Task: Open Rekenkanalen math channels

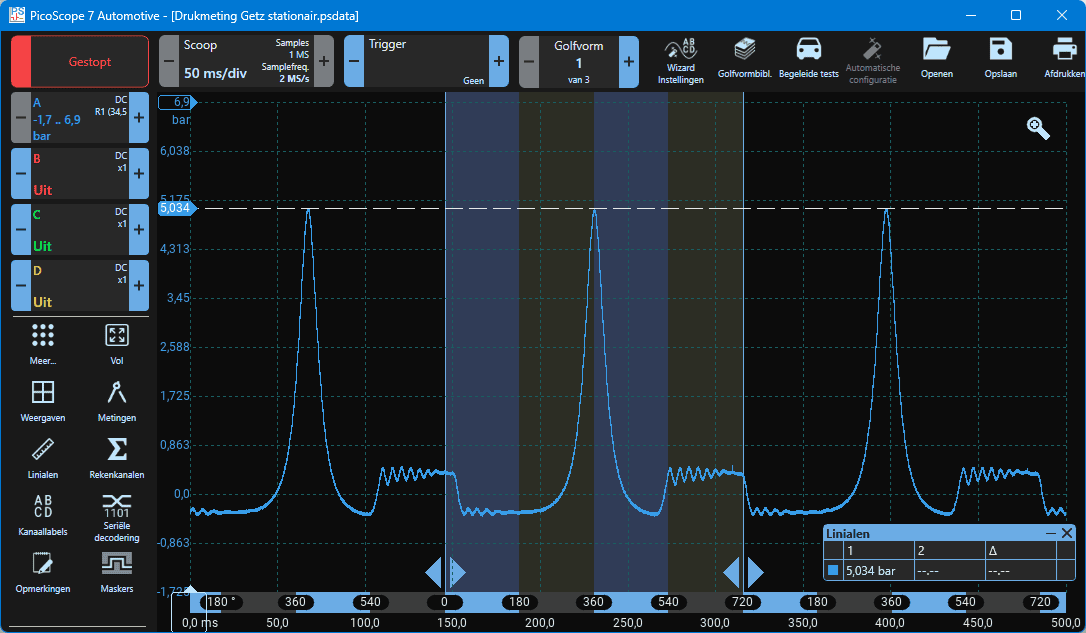Action: pyautogui.click(x=117, y=456)
